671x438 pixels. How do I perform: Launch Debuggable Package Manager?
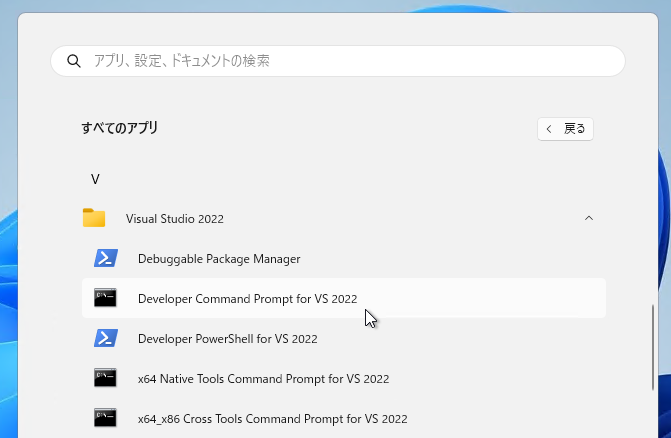tap(219, 259)
